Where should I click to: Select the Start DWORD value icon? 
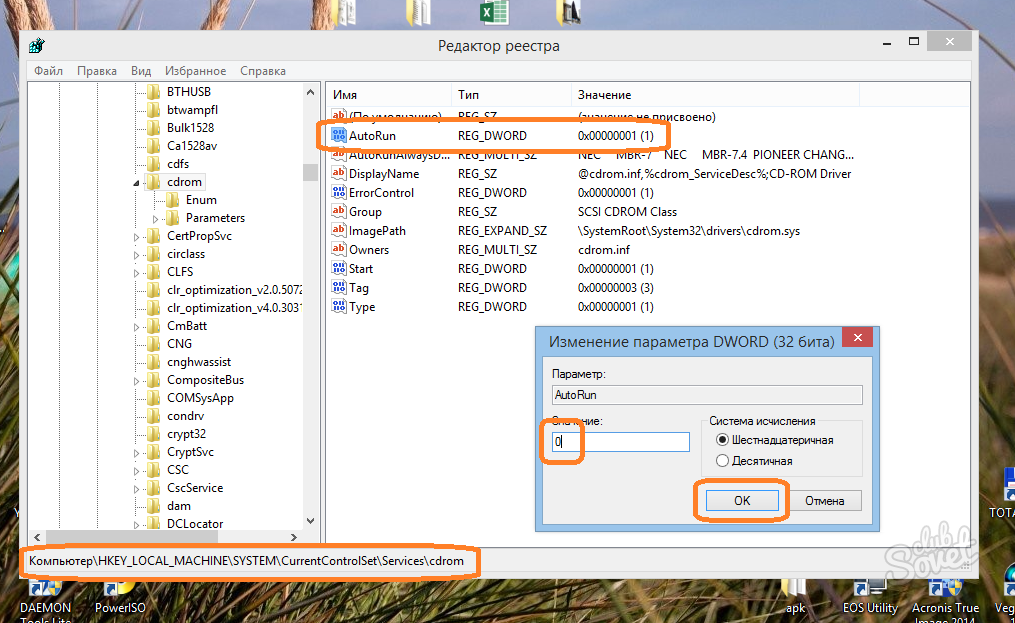339,269
